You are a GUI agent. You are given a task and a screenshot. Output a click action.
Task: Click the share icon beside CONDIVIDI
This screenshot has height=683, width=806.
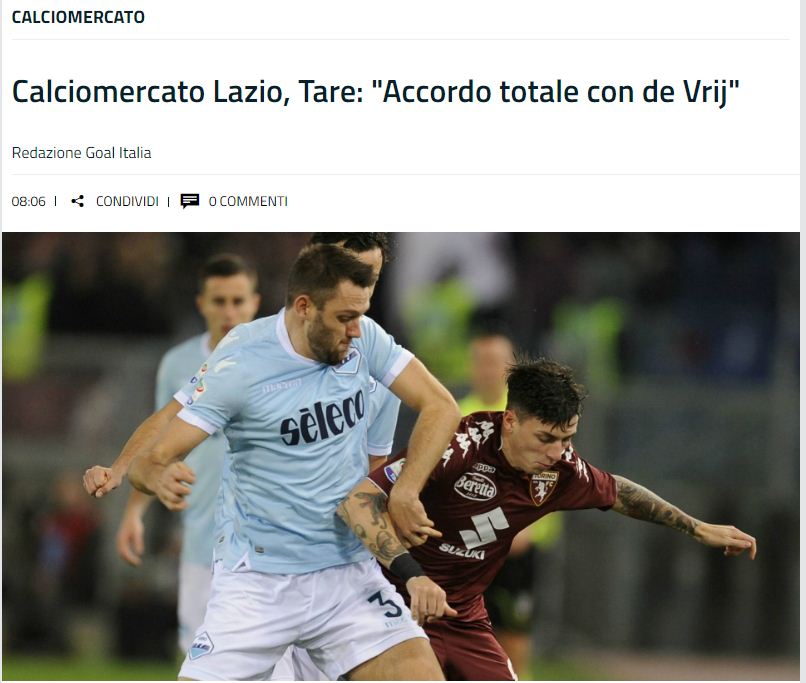pos(78,201)
